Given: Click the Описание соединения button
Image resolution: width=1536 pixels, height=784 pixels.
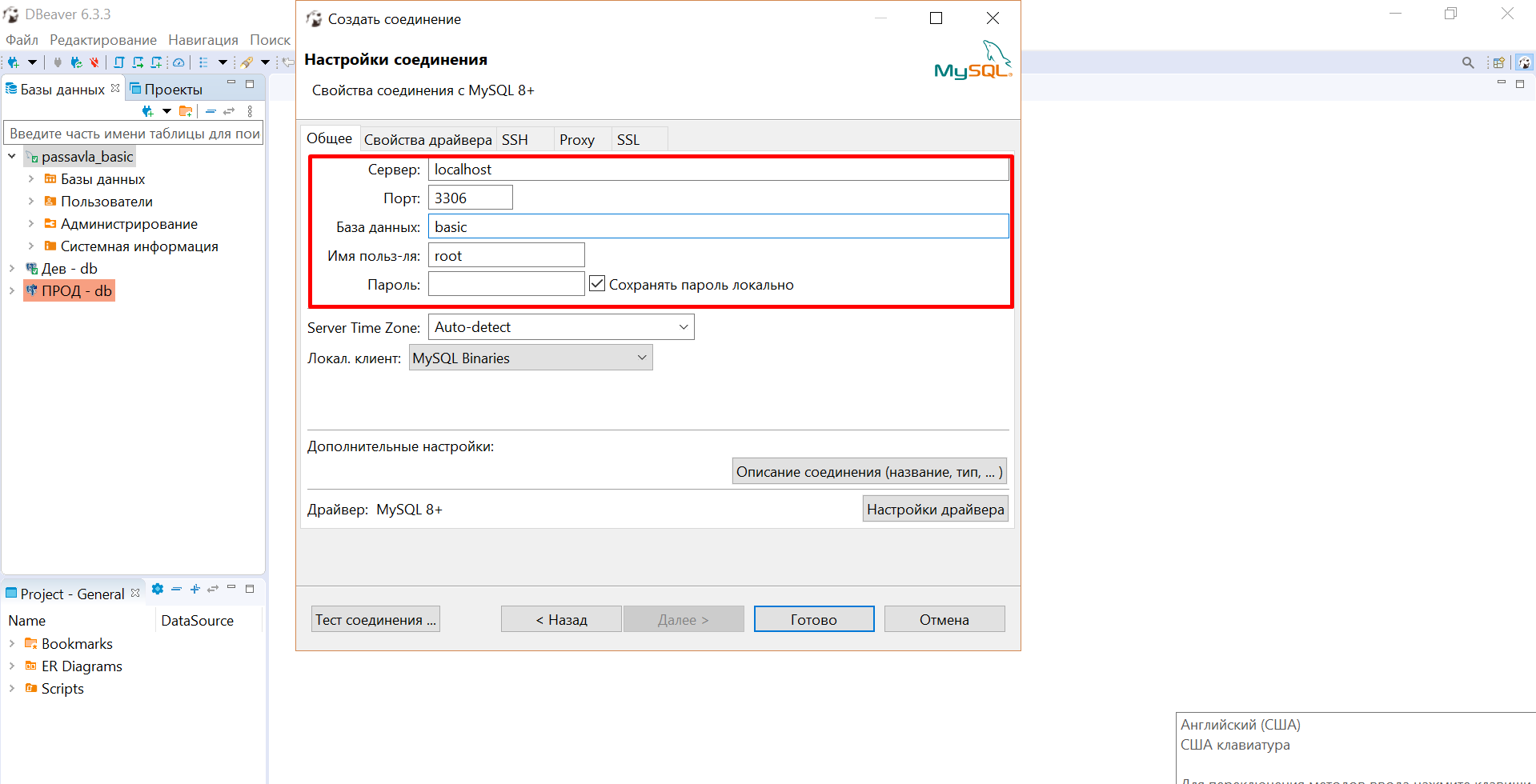Looking at the screenshot, I should click(x=869, y=471).
